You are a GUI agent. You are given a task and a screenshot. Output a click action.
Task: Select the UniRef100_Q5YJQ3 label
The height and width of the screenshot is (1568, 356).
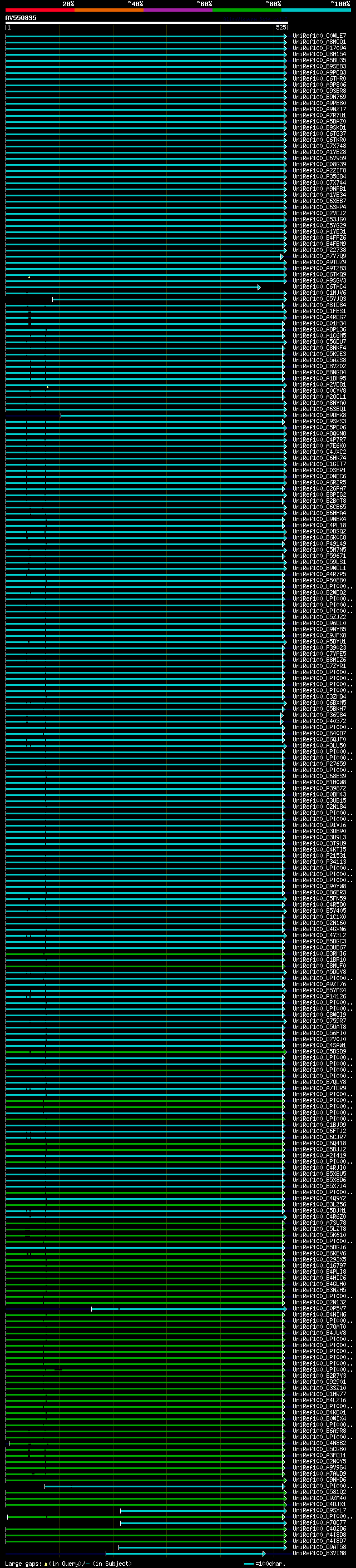coord(319,299)
